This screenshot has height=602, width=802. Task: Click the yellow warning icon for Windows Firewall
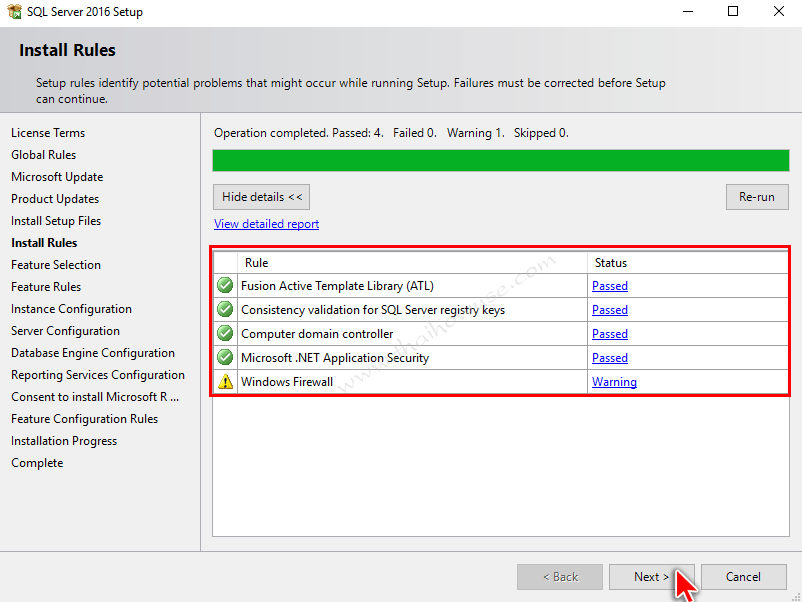pos(225,382)
